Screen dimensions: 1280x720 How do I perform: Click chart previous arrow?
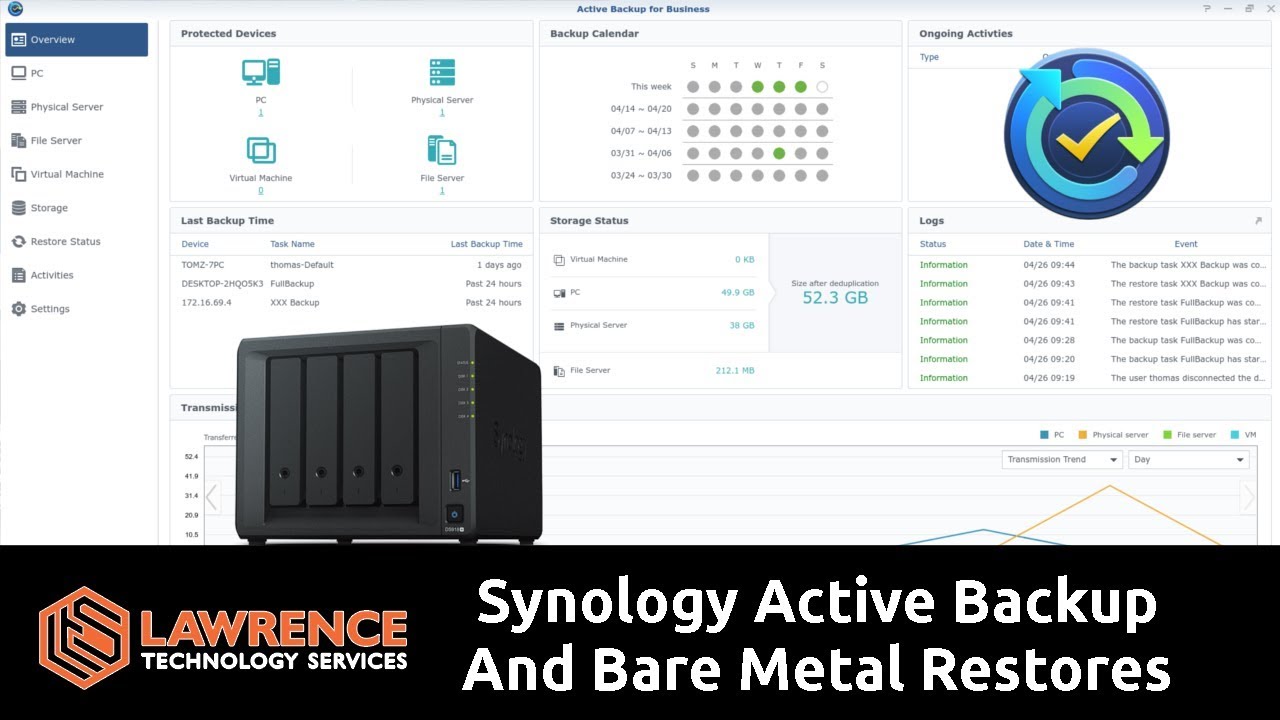tap(212, 497)
